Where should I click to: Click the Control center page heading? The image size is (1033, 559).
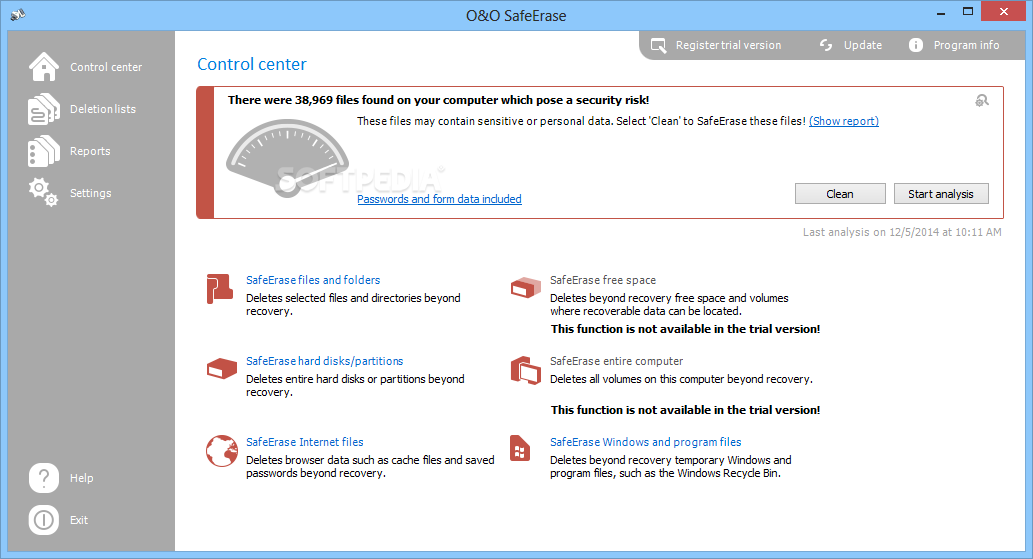[252, 64]
